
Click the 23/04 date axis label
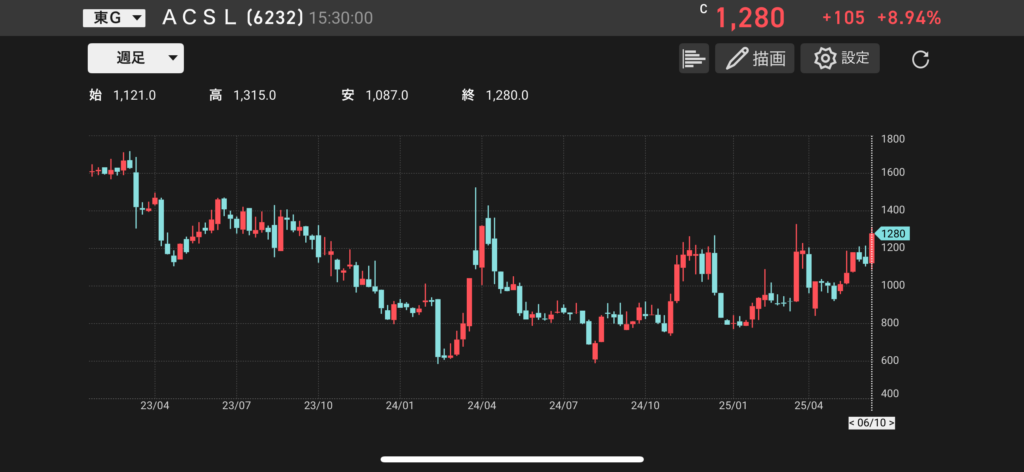tap(155, 405)
